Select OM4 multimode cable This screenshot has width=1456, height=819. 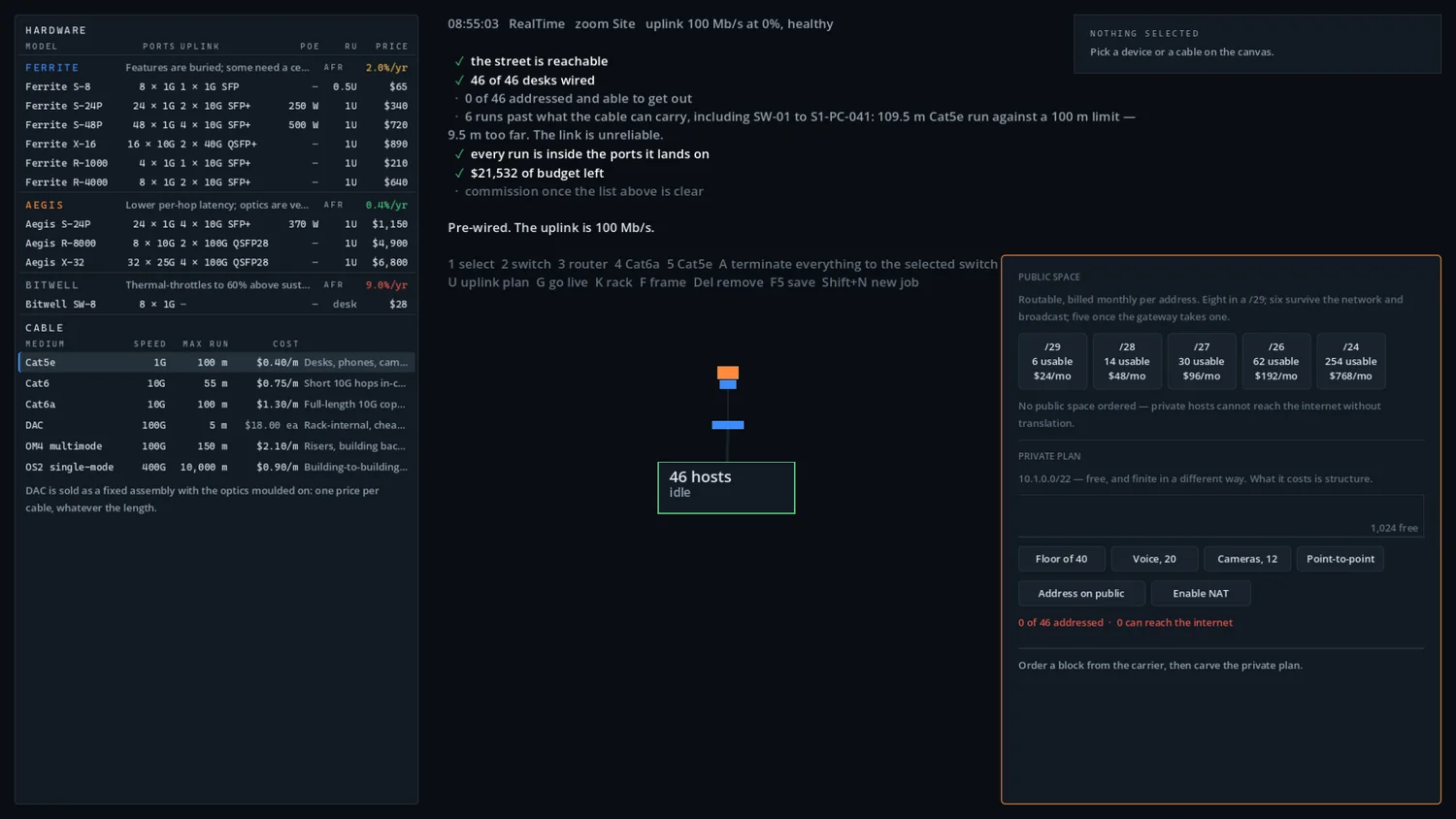(216, 446)
